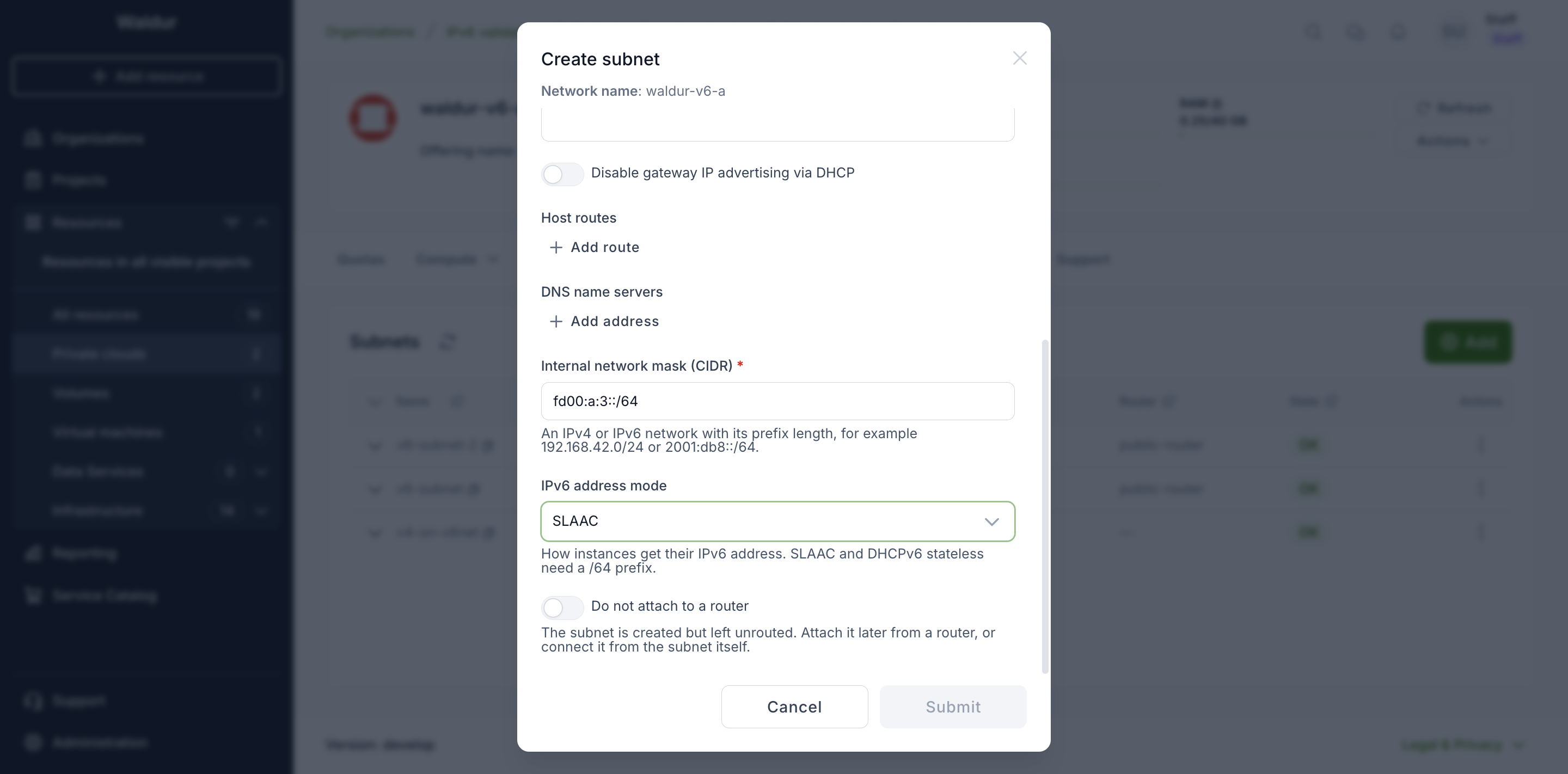Click the plus icon beside Add route

pyautogui.click(x=556, y=248)
